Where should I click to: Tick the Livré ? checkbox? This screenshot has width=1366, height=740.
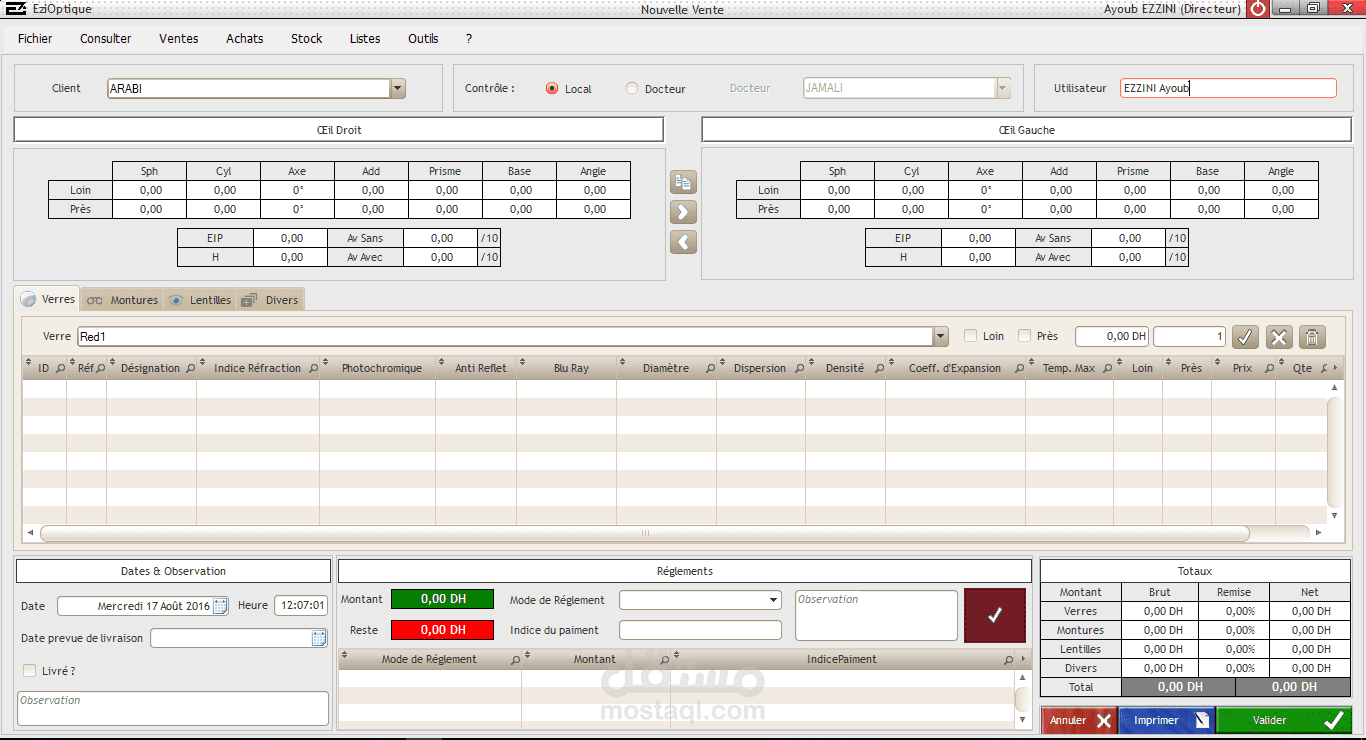(x=29, y=671)
